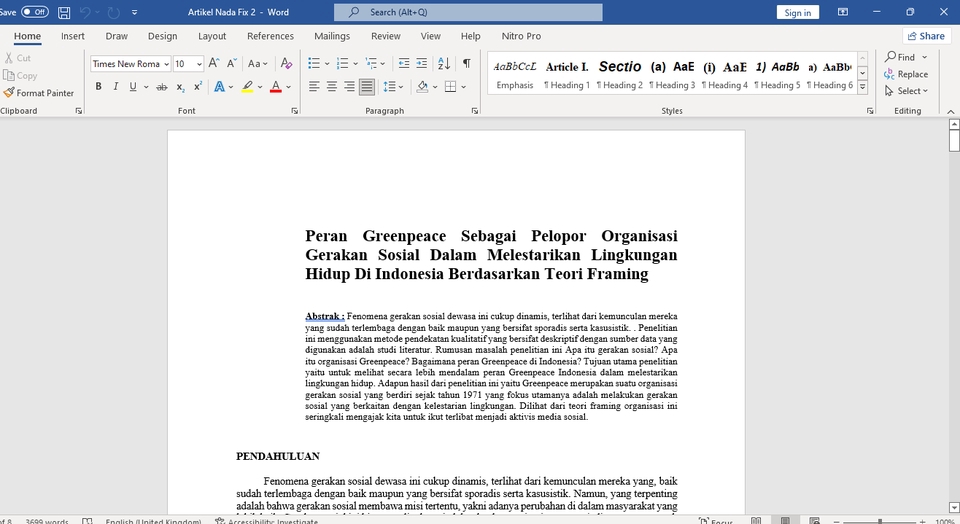Open the Layout tab
Viewport: 960px width, 524px height.
[212, 36]
